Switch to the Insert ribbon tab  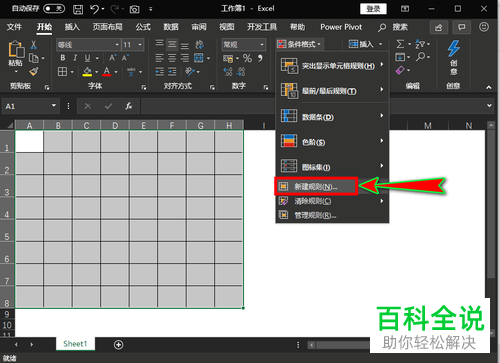(x=72, y=27)
